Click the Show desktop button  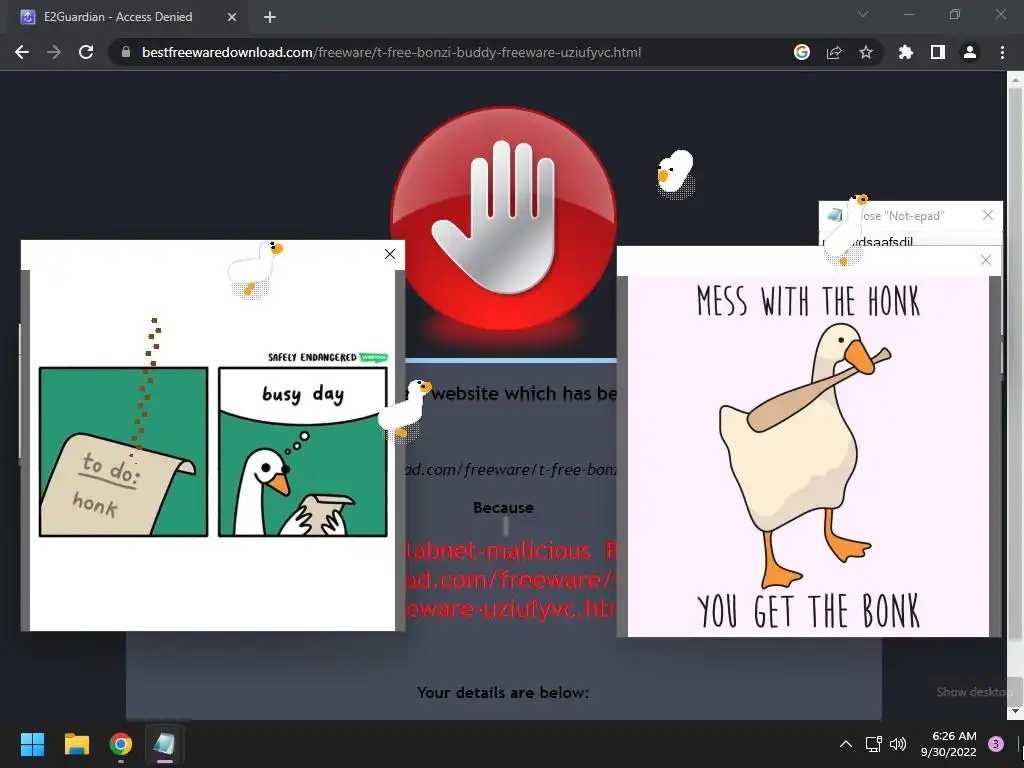point(1019,744)
